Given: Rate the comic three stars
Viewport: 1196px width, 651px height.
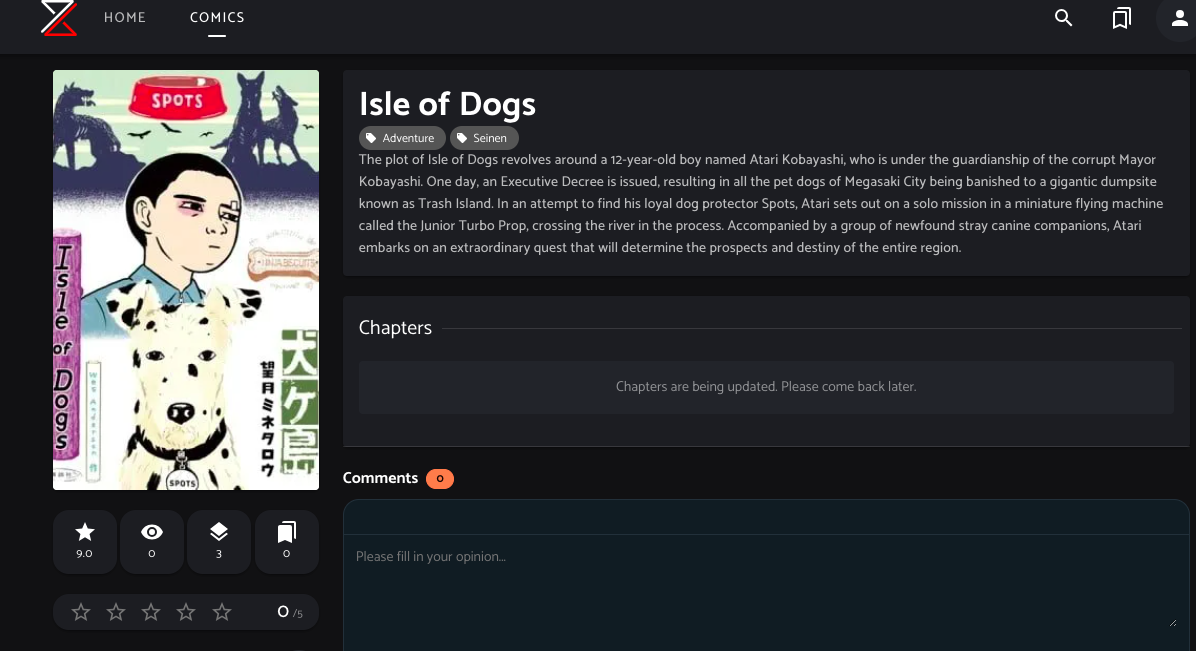Looking at the screenshot, I should click(151, 612).
